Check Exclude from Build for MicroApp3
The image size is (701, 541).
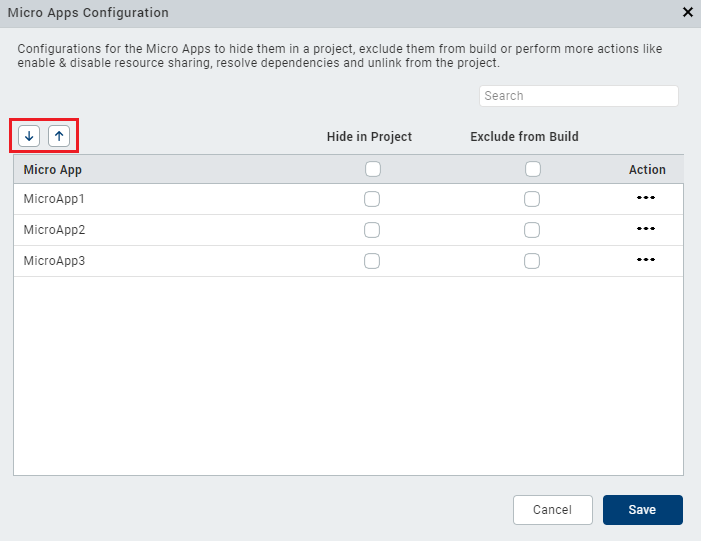532,261
